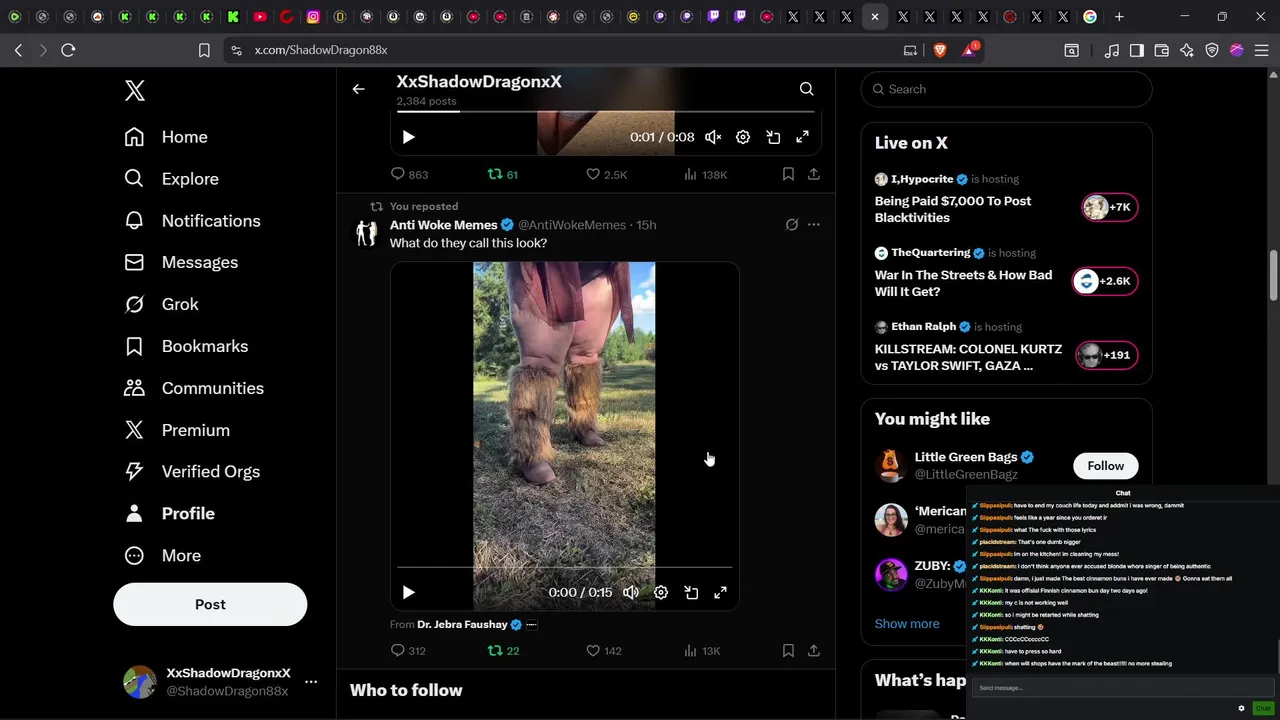
Task: Share the top post
Action: (x=814, y=174)
